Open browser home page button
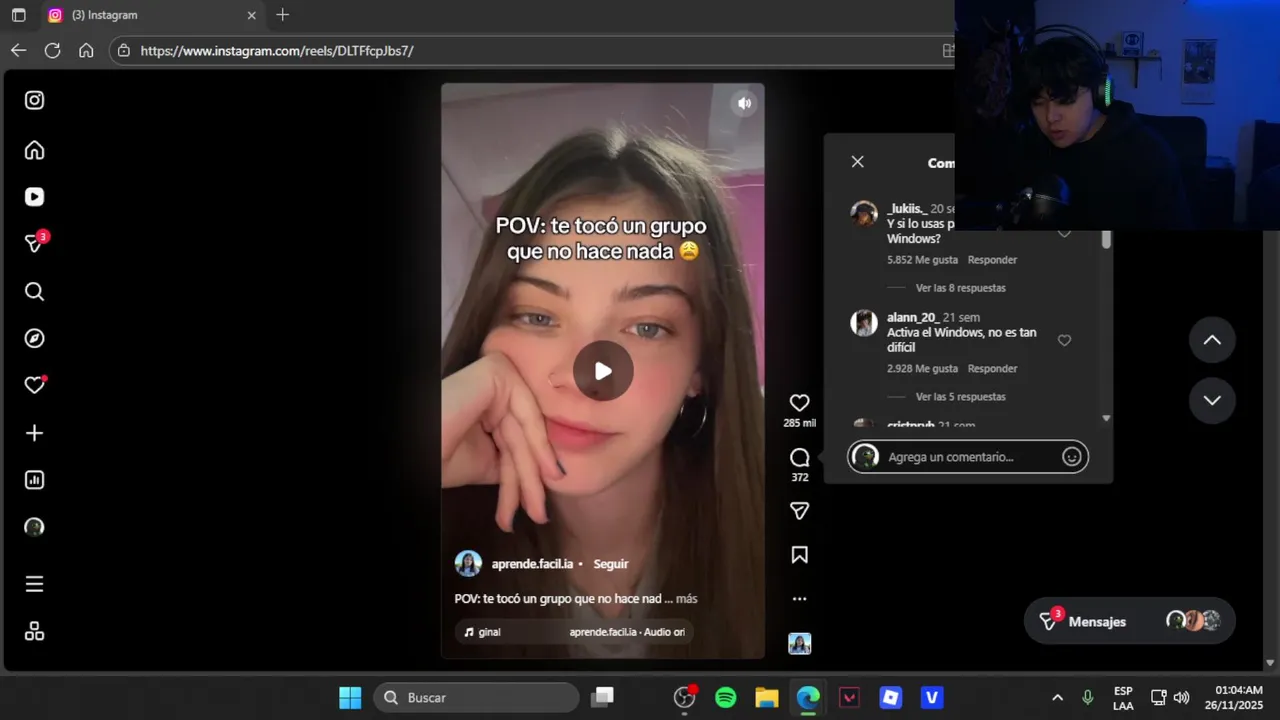The height and width of the screenshot is (720, 1280). point(86,50)
